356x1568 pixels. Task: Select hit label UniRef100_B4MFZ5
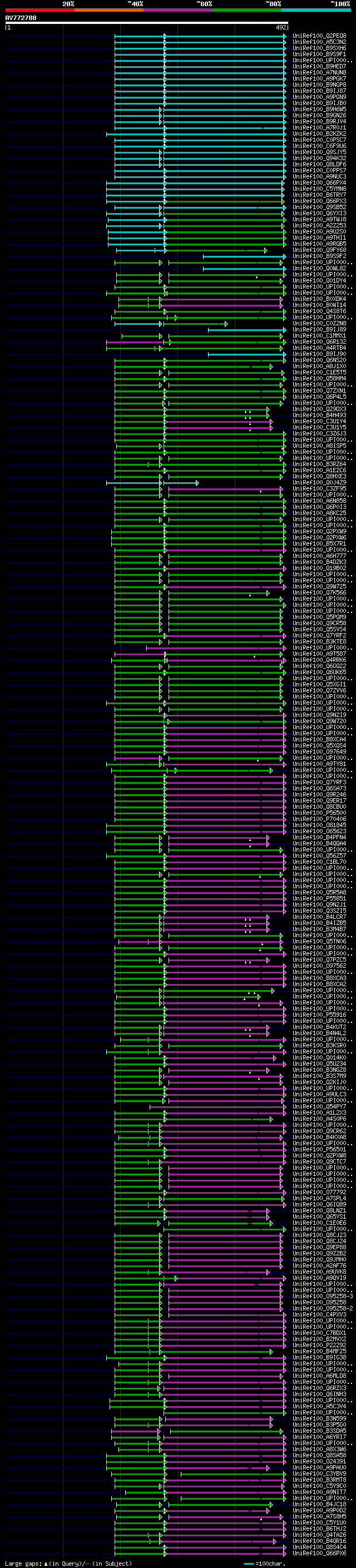click(x=319, y=1351)
